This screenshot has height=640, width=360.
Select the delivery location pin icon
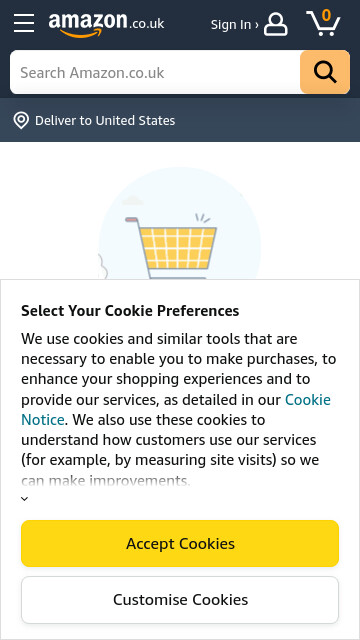21,121
